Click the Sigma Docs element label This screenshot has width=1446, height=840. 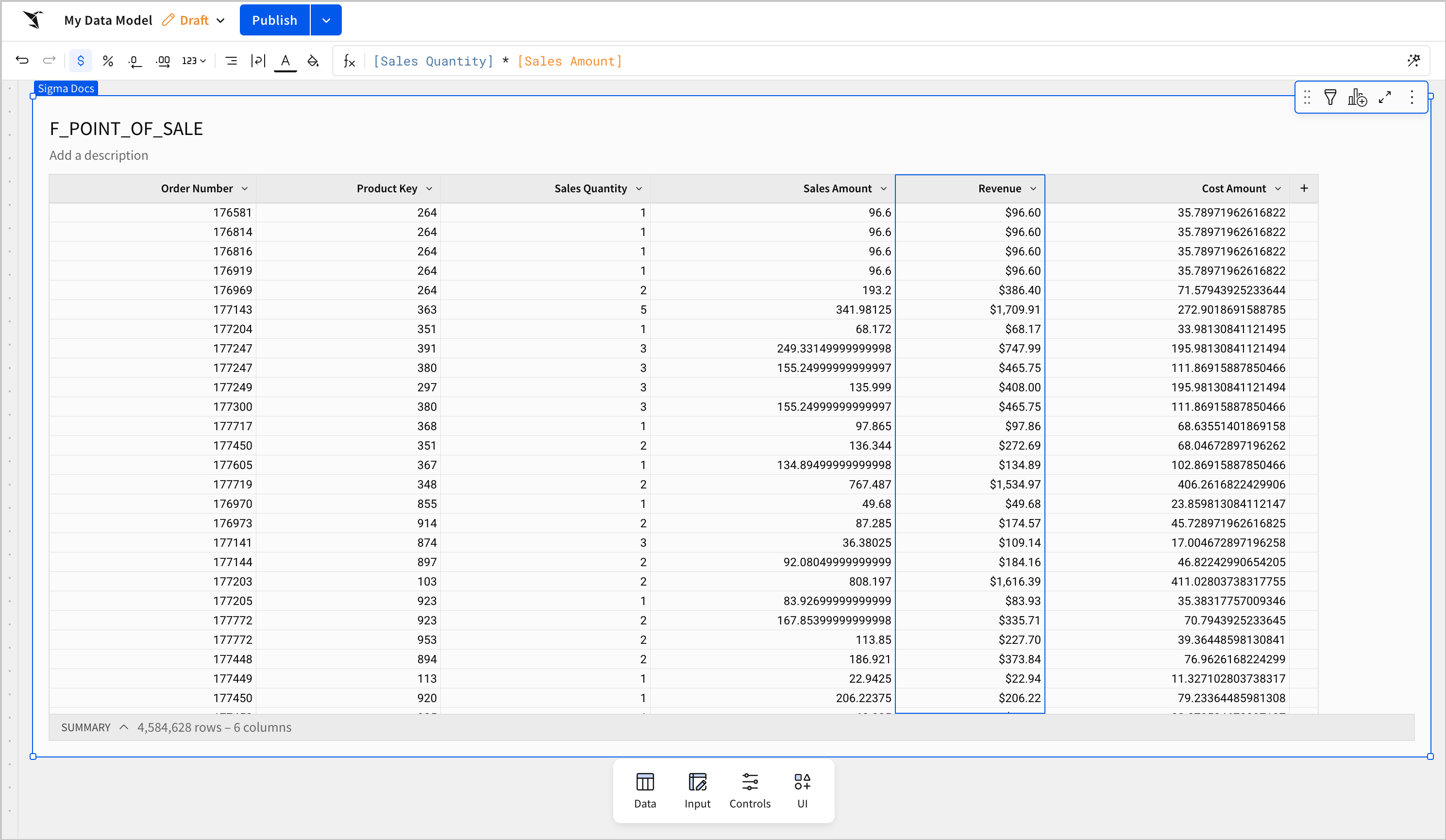point(66,88)
